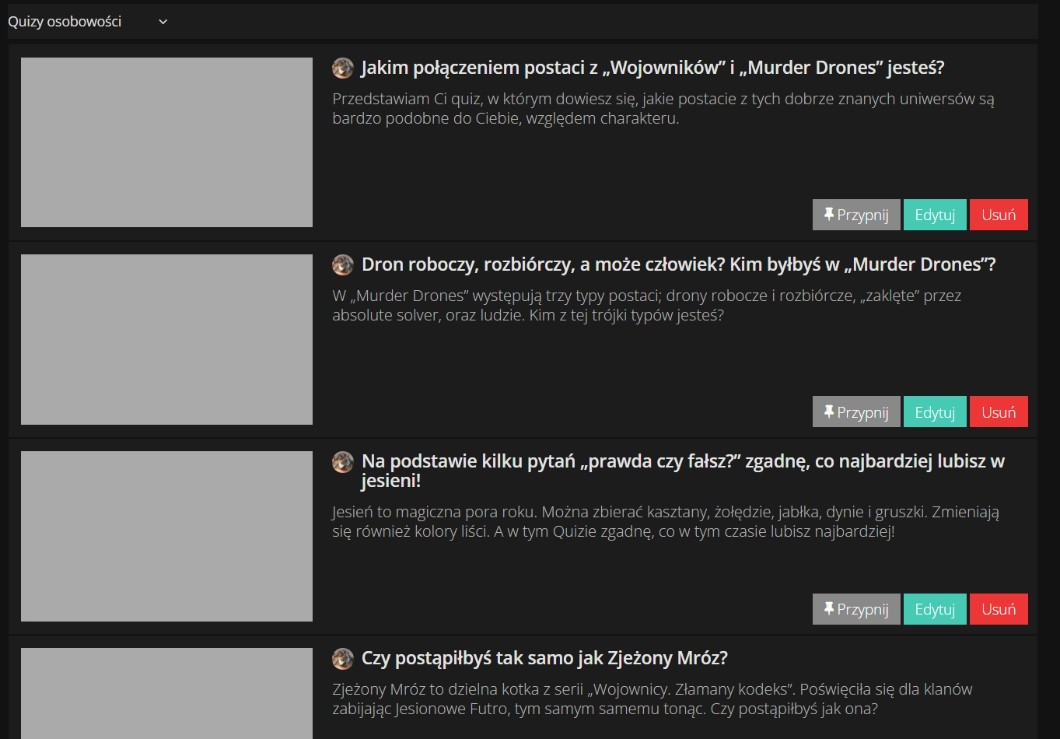Click avatar icon beside Wojowników Murder Drones quiz
This screenshot has width=1060, height=739.
(343, 68)
